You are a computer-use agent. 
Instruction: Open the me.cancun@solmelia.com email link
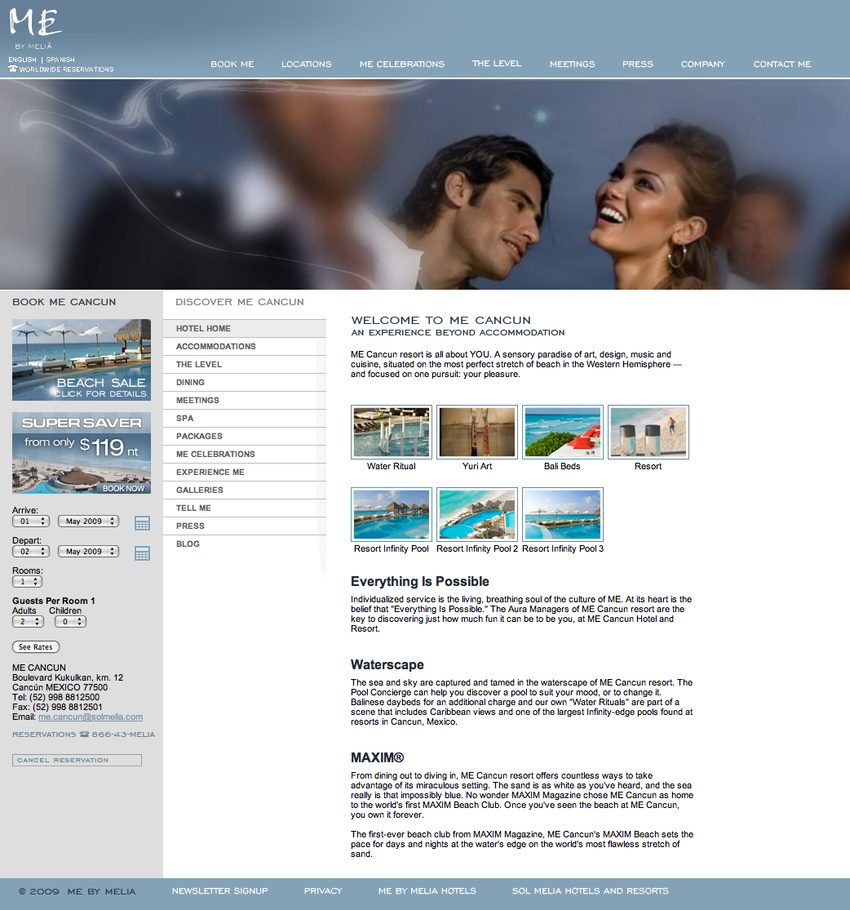point(91,717)
